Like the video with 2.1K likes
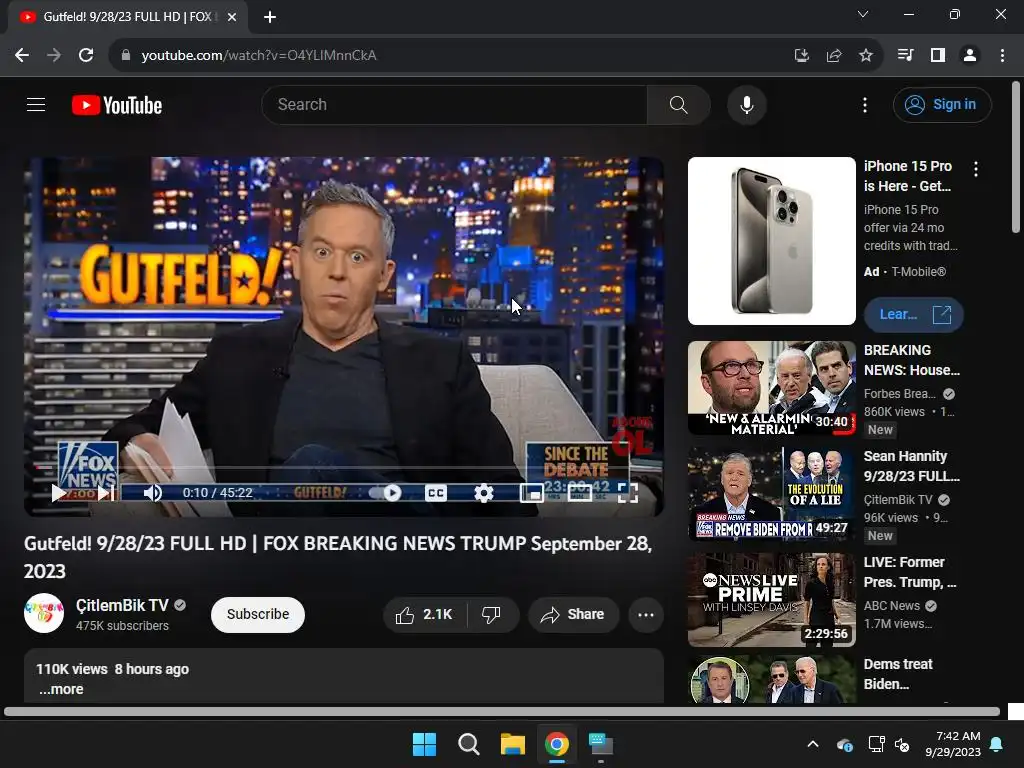Image resolution: width=1024 pixels, height=768 pixels. (424, 615)
